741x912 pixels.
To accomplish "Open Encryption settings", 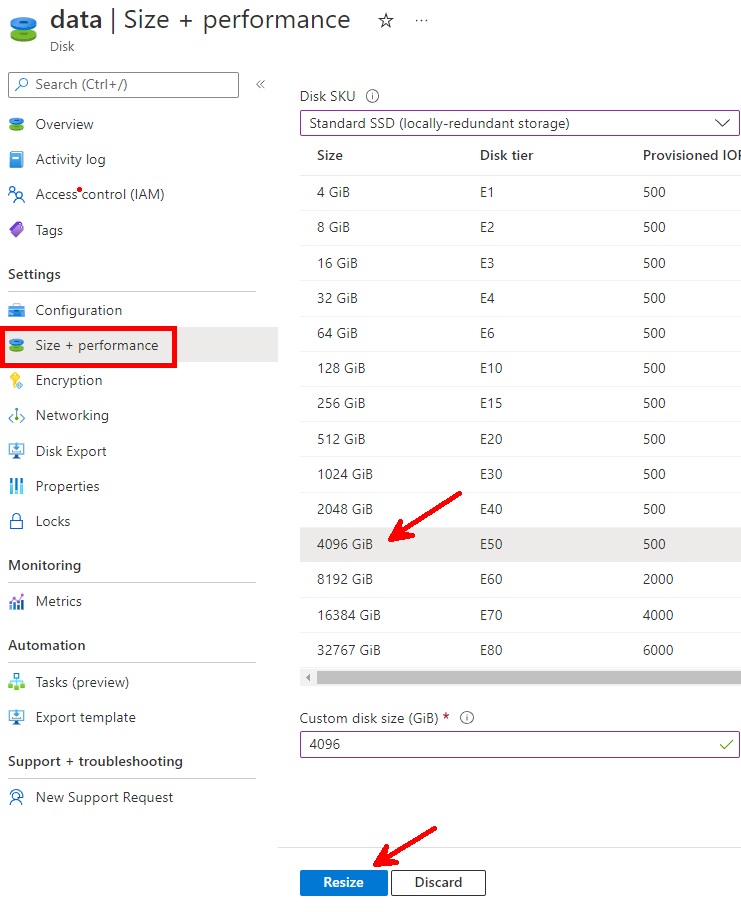I will point(69,380).
